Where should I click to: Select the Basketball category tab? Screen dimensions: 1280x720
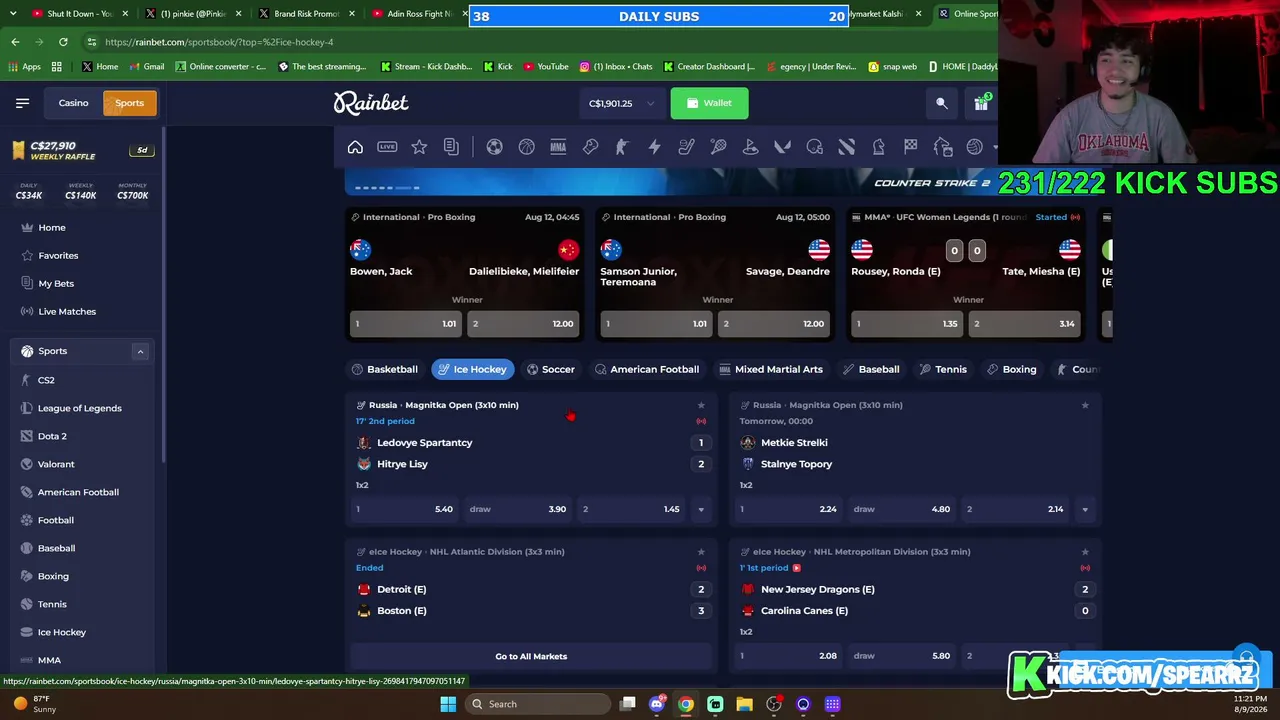pos(385,369)
